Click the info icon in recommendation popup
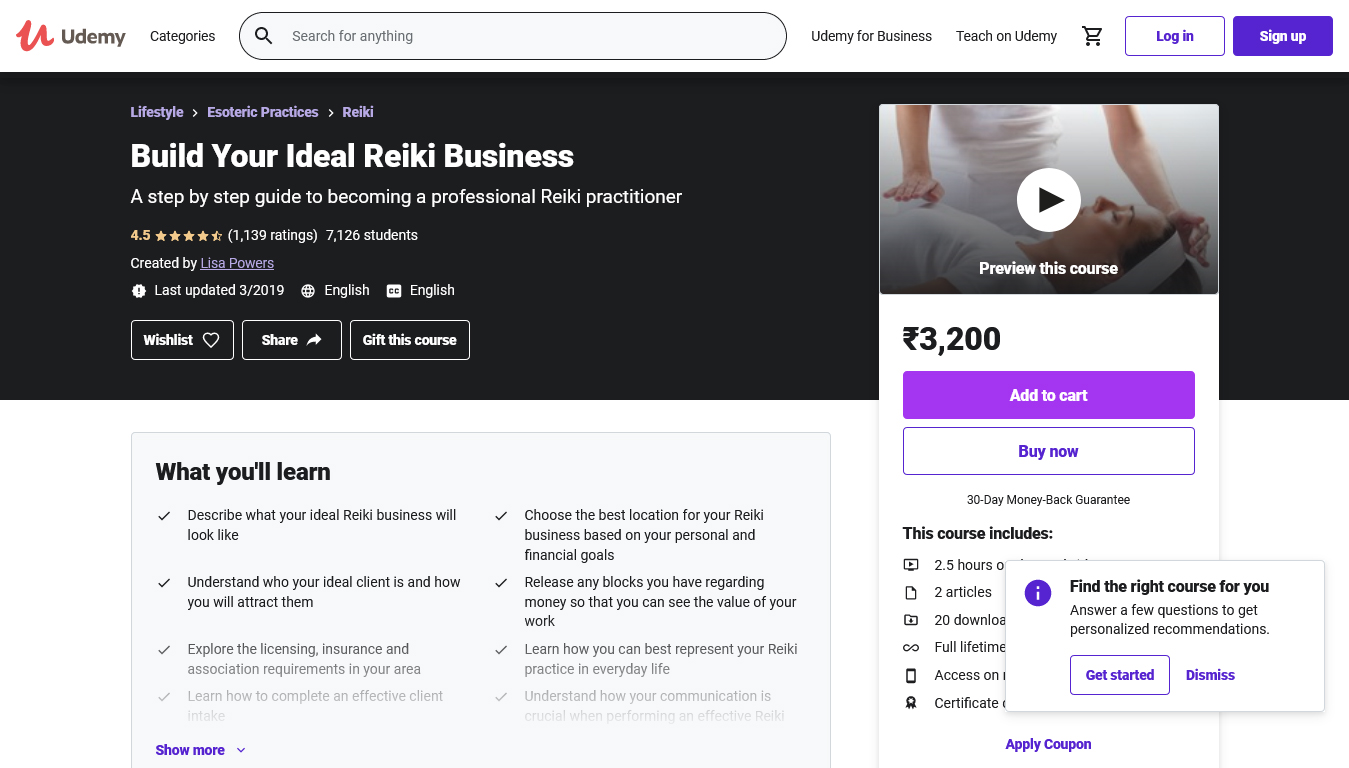This screenshot has height=768, width=1349. click(x=1038, y=592)
